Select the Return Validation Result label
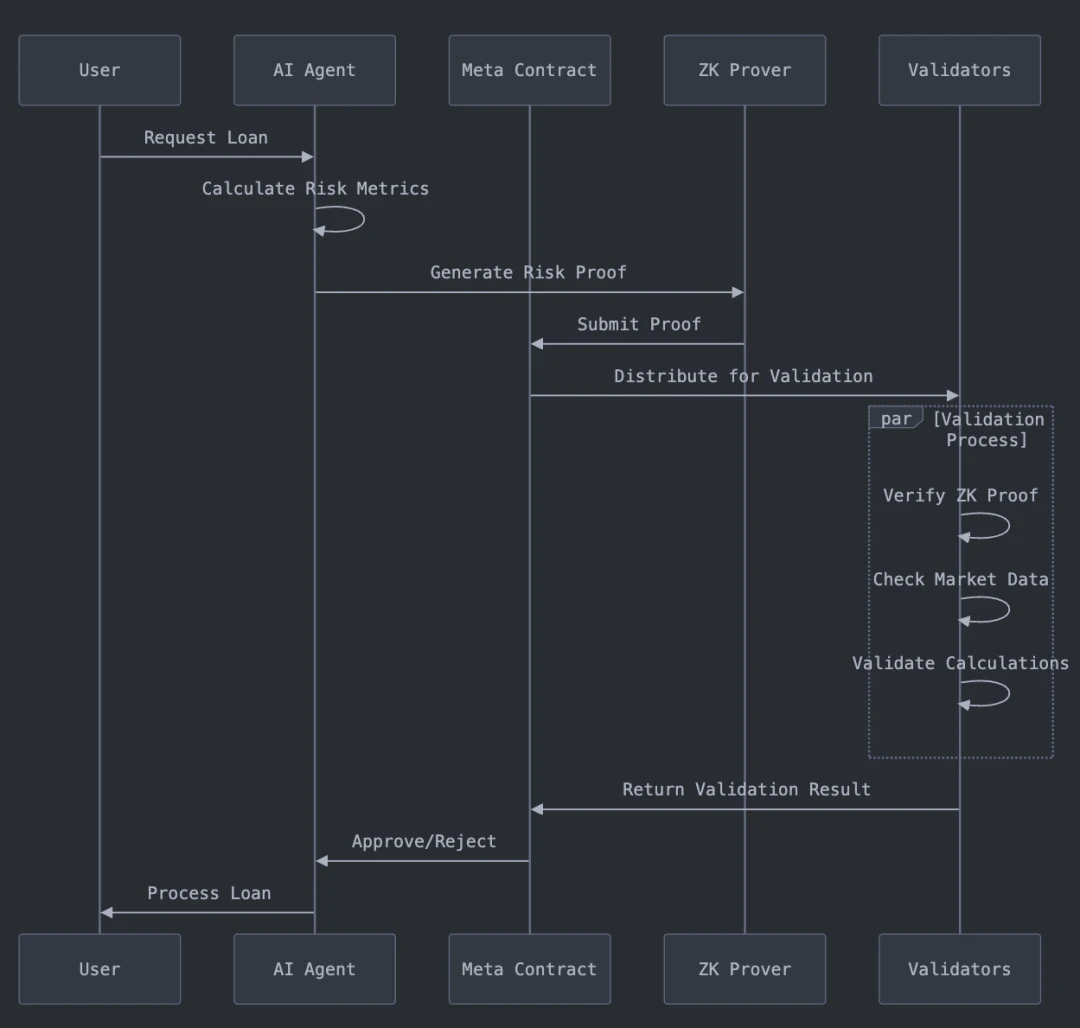Viewport: 1080px width, 1028px height. (746, 789)
